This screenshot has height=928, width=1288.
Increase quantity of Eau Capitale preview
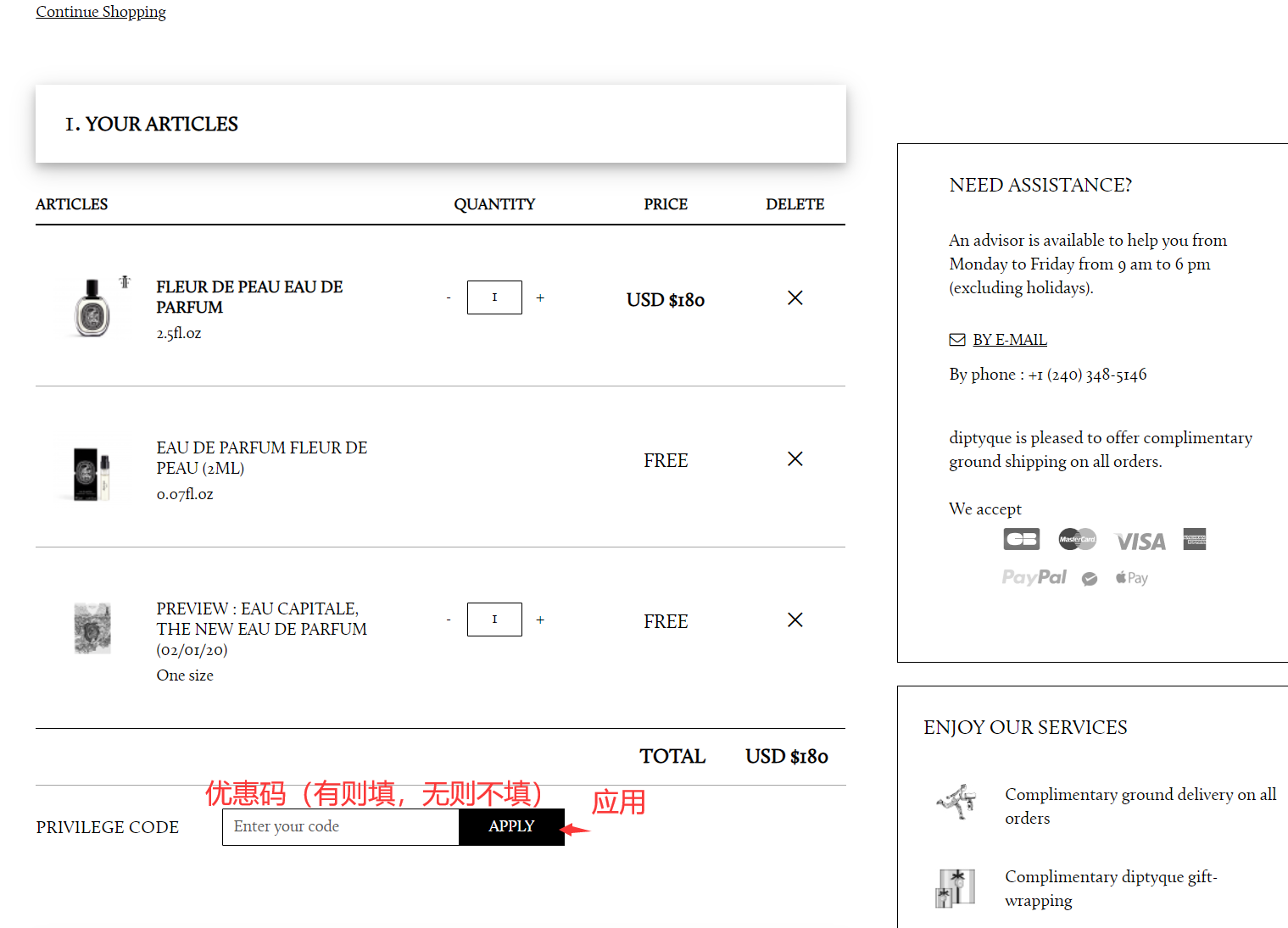540,620
